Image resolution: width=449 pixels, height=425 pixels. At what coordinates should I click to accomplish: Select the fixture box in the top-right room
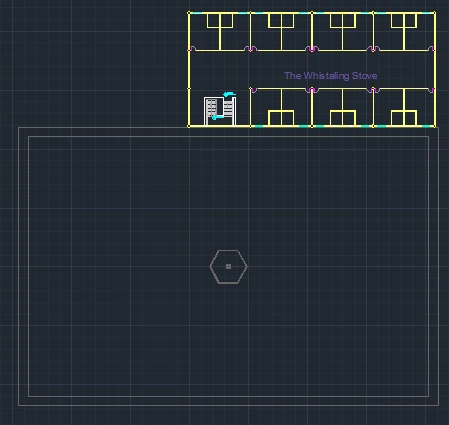coord(404,21)
